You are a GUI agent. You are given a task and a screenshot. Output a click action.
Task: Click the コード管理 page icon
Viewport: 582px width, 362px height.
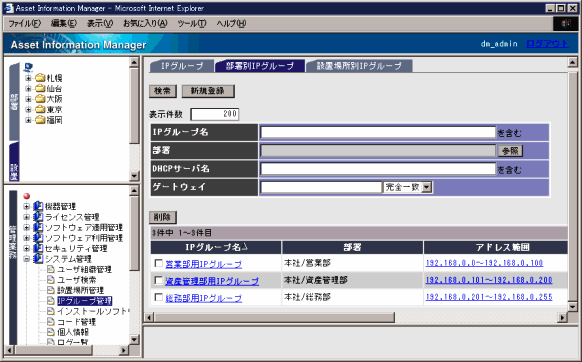(x=51, y=322)
